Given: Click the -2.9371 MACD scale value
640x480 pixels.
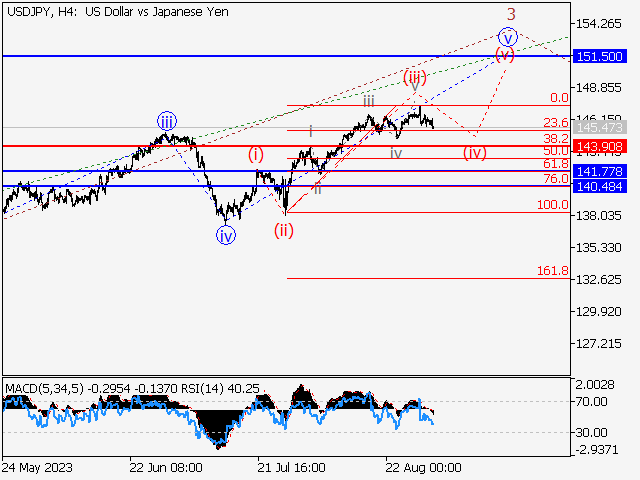Looking at the screenshot, I should click(x=596, y=450).
